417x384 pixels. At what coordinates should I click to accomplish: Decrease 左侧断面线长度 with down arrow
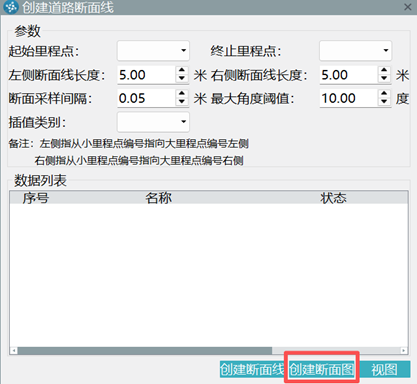(182, 78)
